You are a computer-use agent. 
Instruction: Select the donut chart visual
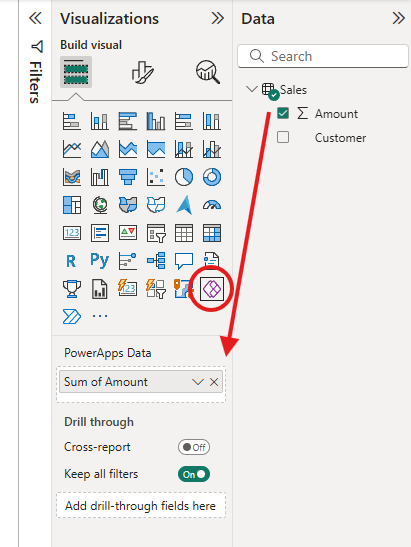coord(212,177)
